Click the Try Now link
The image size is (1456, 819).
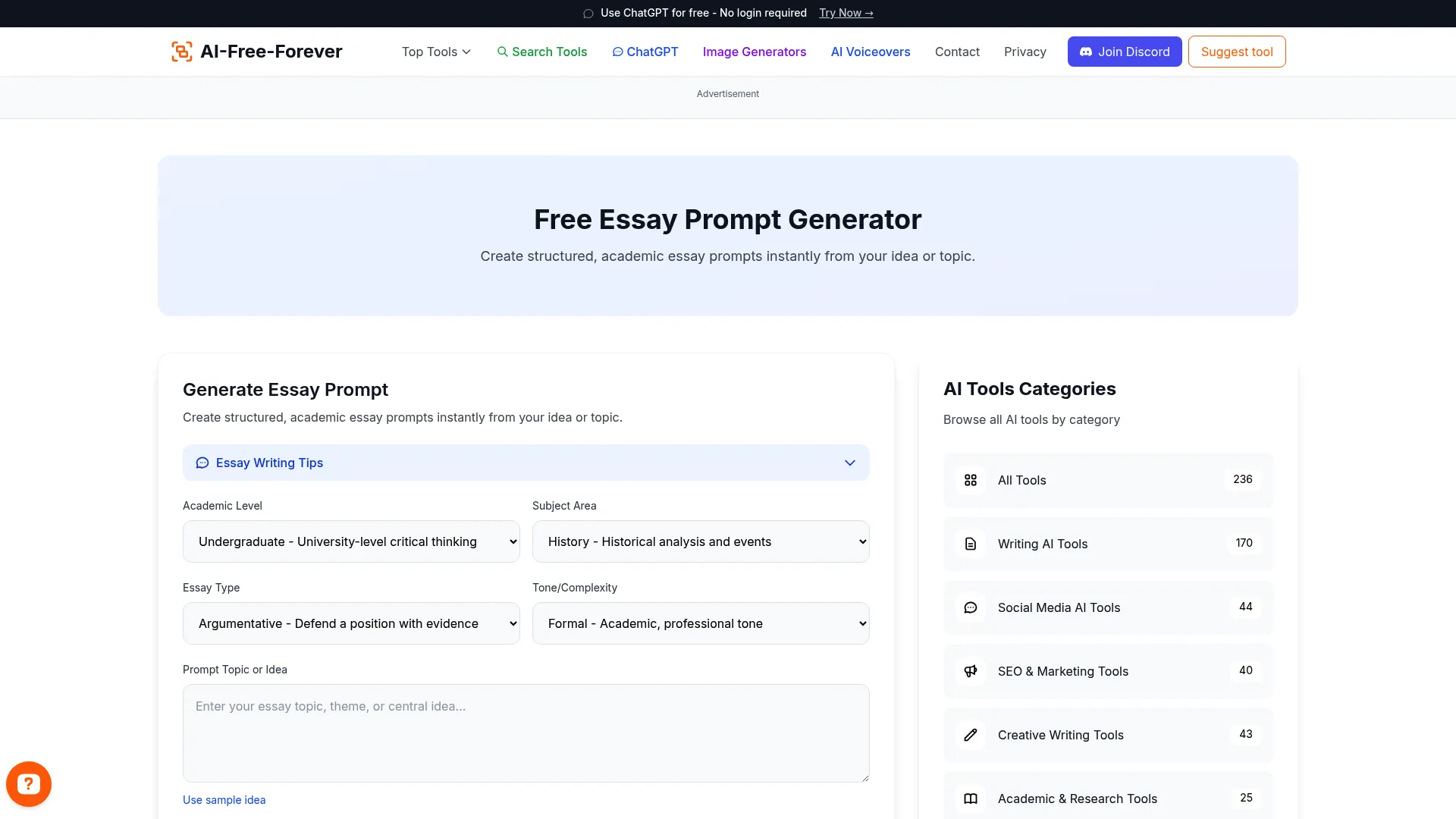tap(846, 13)
